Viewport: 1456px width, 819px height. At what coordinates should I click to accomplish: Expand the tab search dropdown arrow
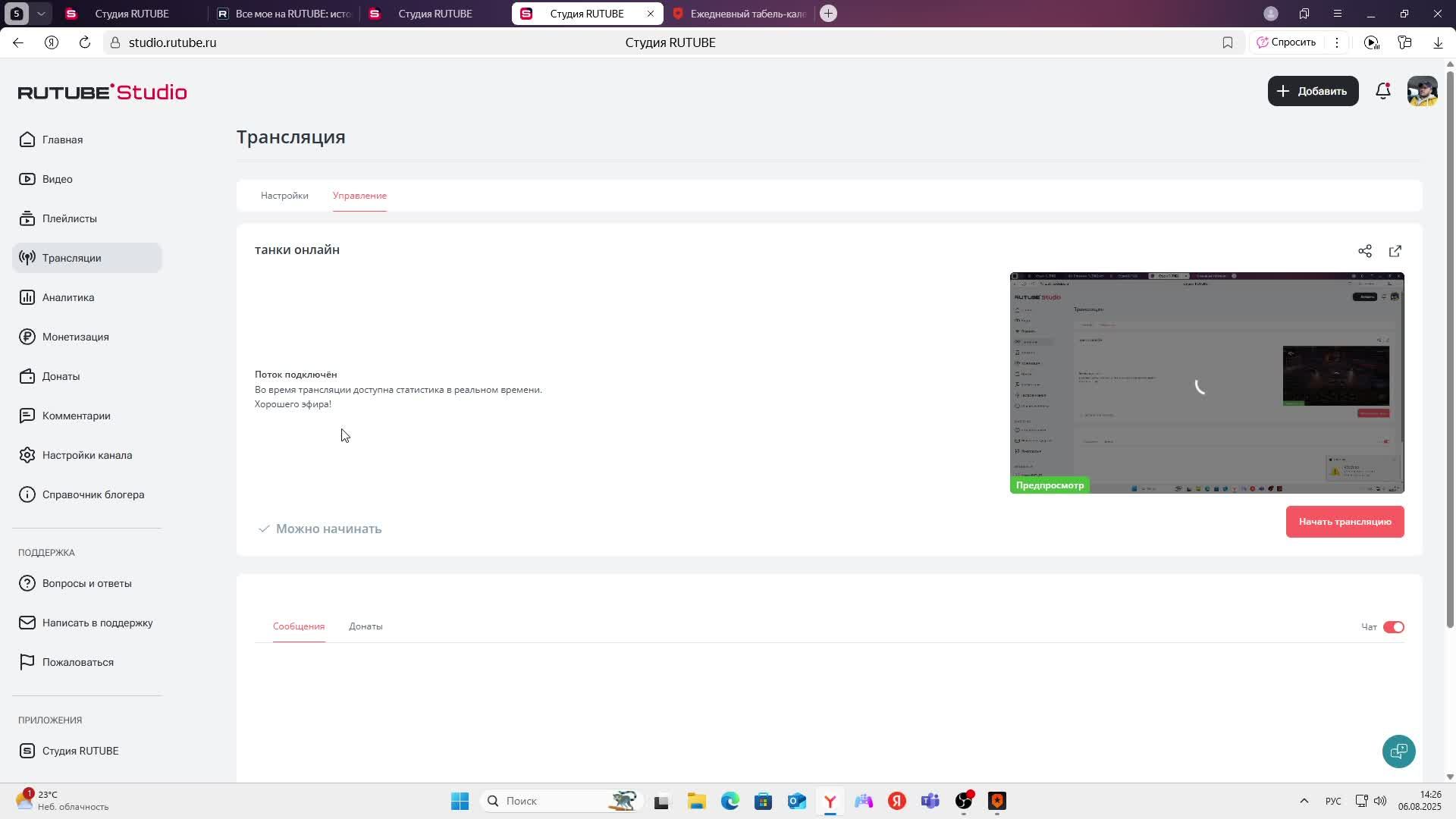(x=42, y=14)
